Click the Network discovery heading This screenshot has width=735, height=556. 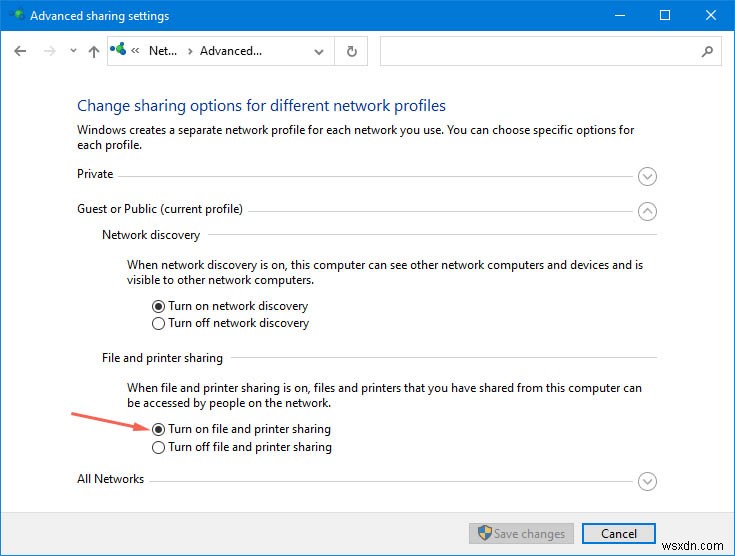pos(151,235)
